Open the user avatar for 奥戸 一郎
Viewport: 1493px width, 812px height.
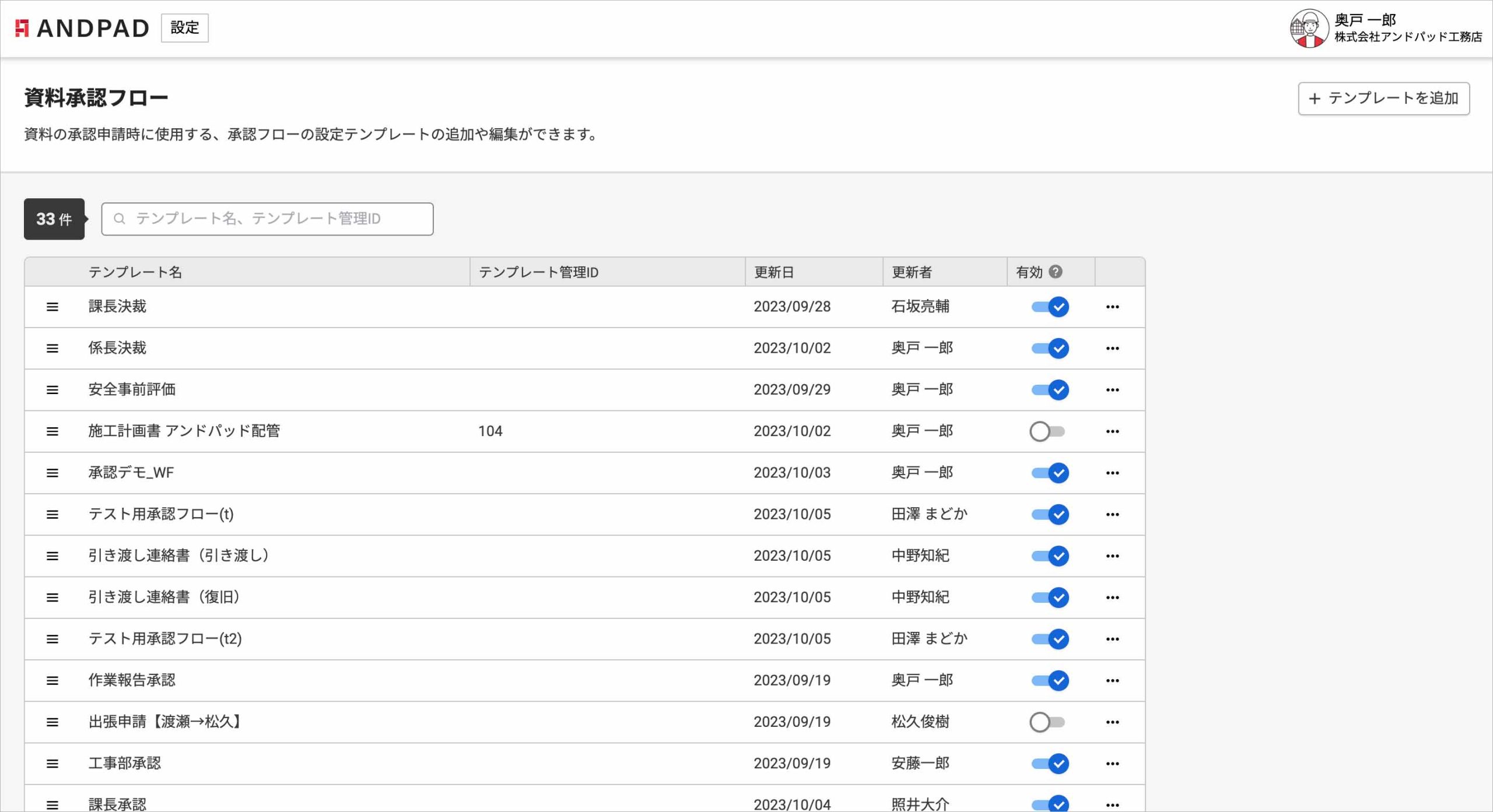point(1309,28)
